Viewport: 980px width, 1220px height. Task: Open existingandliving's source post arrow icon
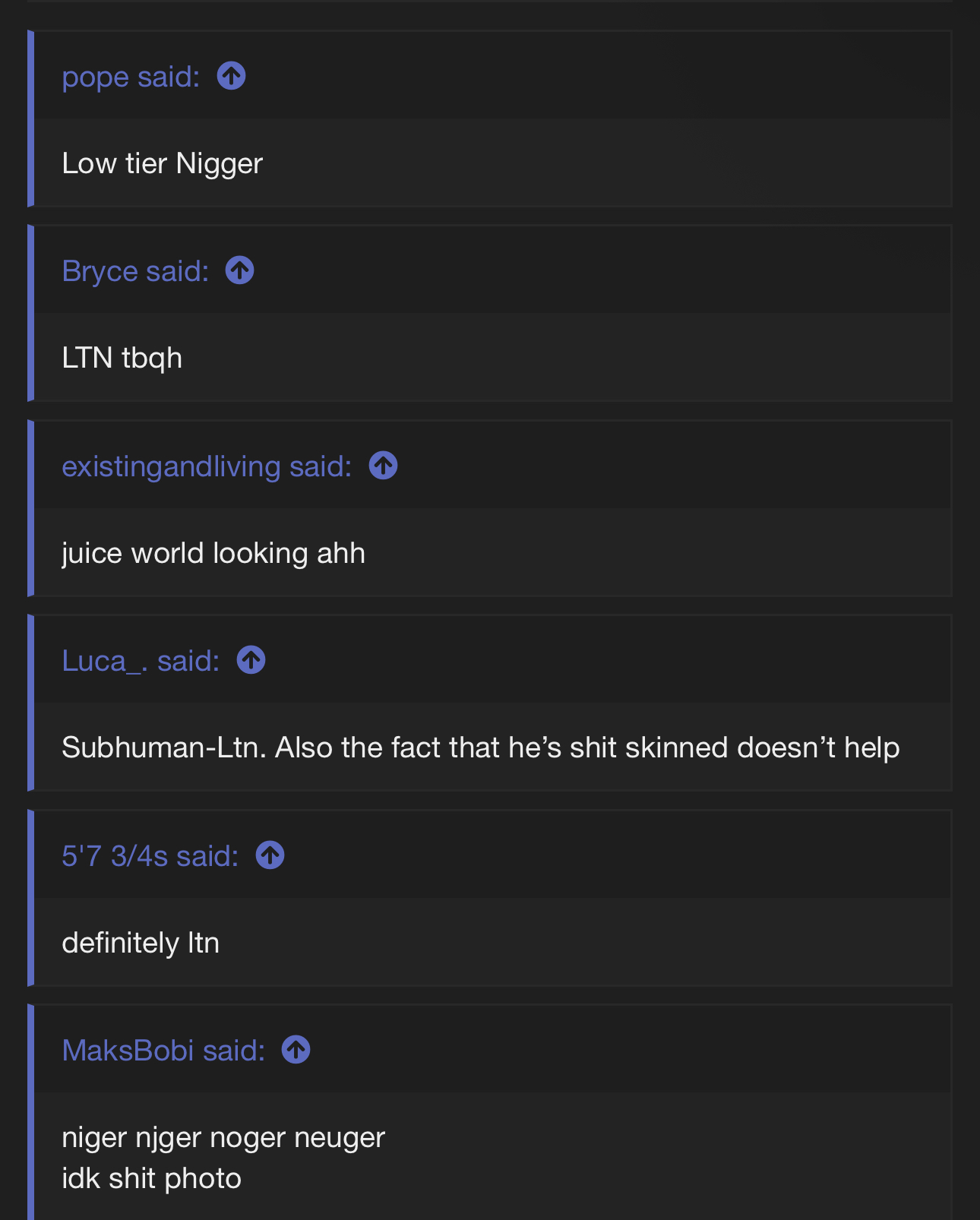click(x=383, y=466)
